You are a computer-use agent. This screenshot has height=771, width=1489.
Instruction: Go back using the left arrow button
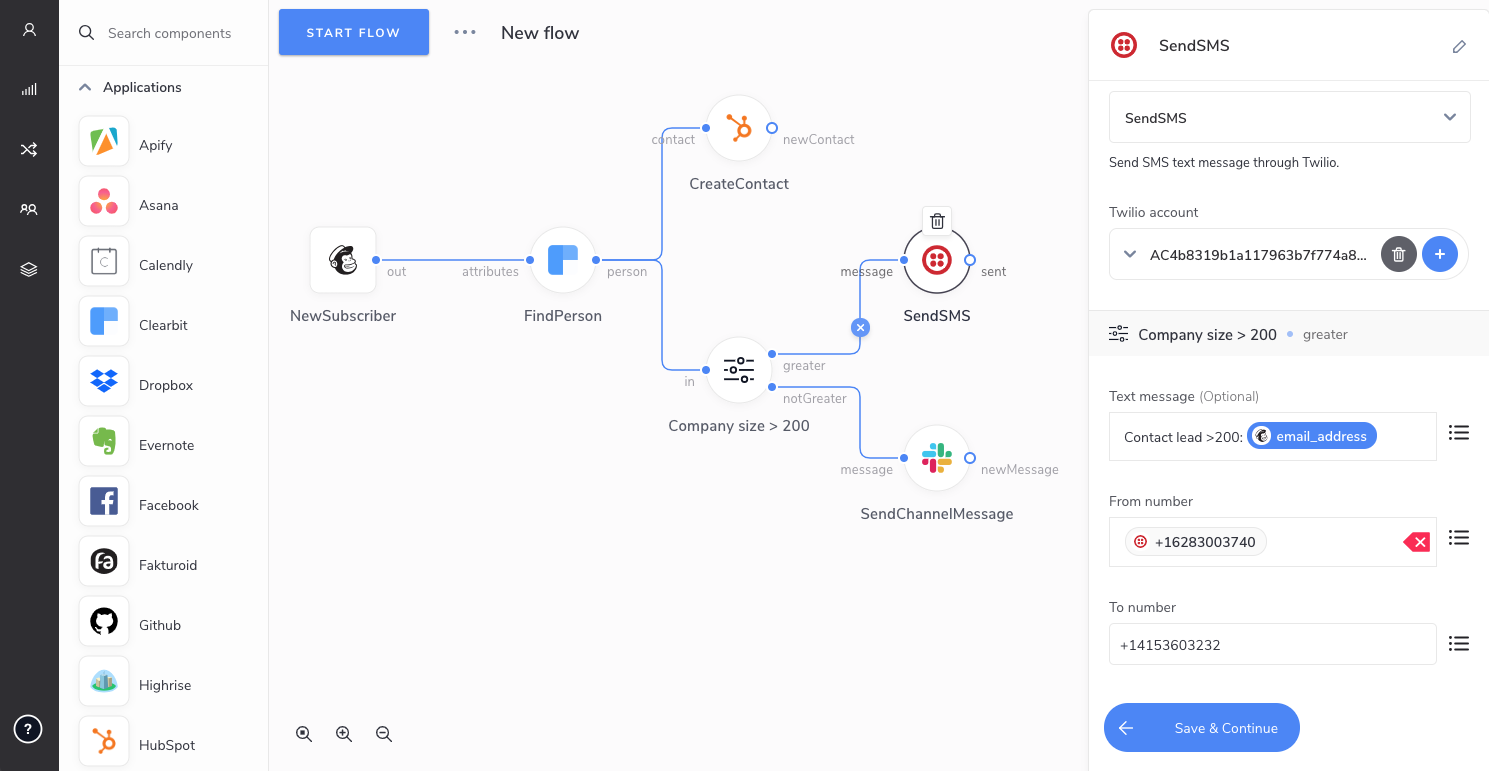[x=1126, y=728]
